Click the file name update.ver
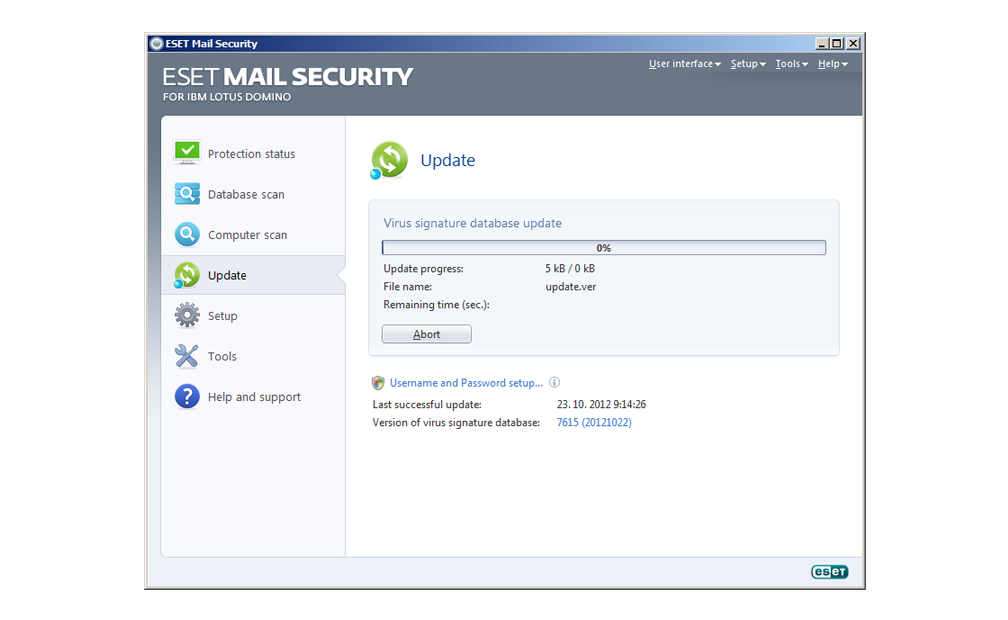Image resolution: width=1008 pixels, height=620 pixels. point(571,287)
